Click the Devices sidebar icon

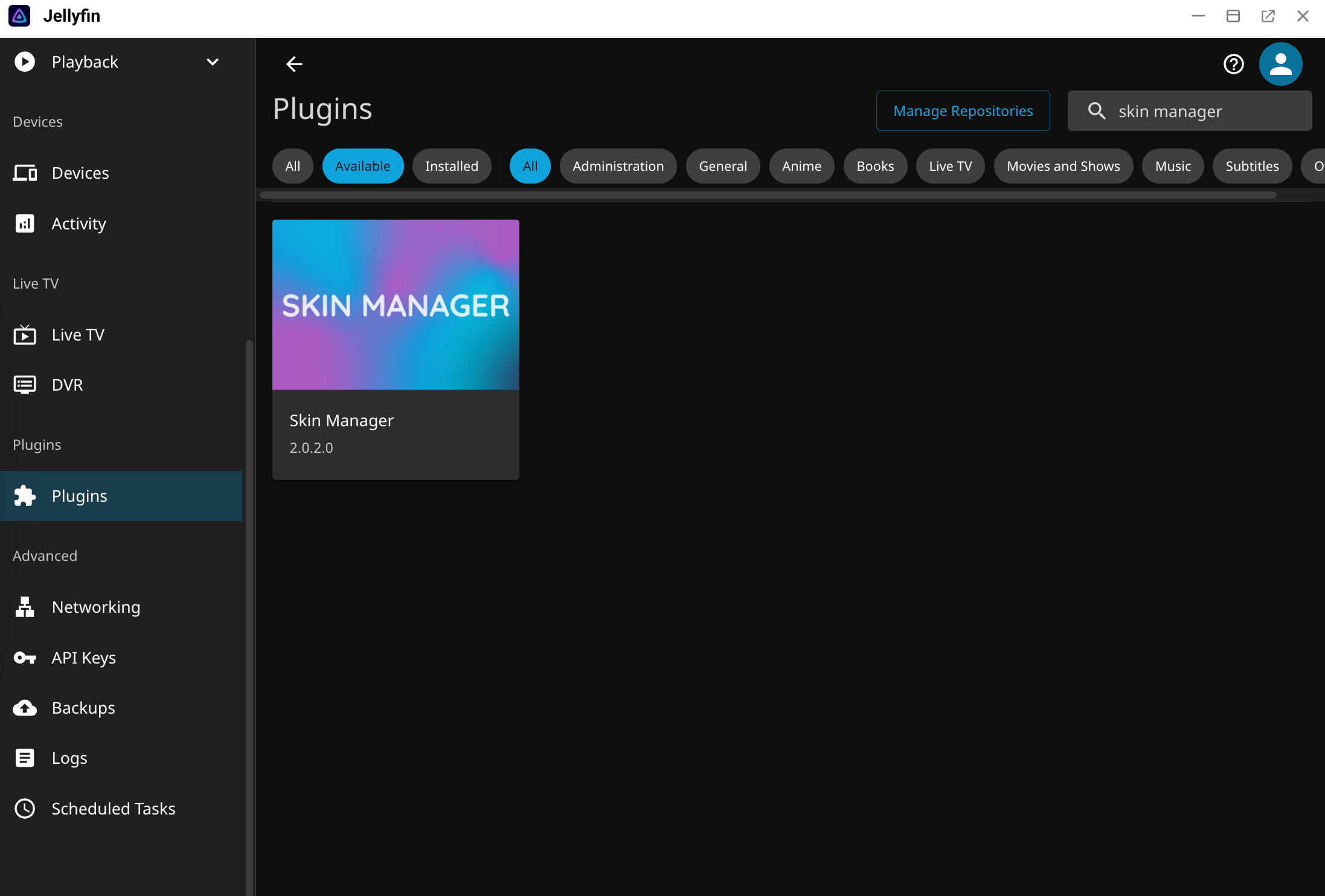(x=25, y=173)
